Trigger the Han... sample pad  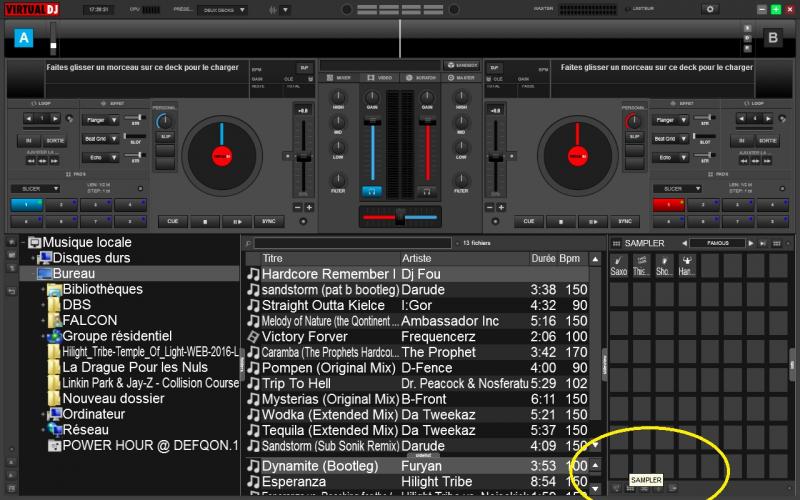[x=686, y=266]
